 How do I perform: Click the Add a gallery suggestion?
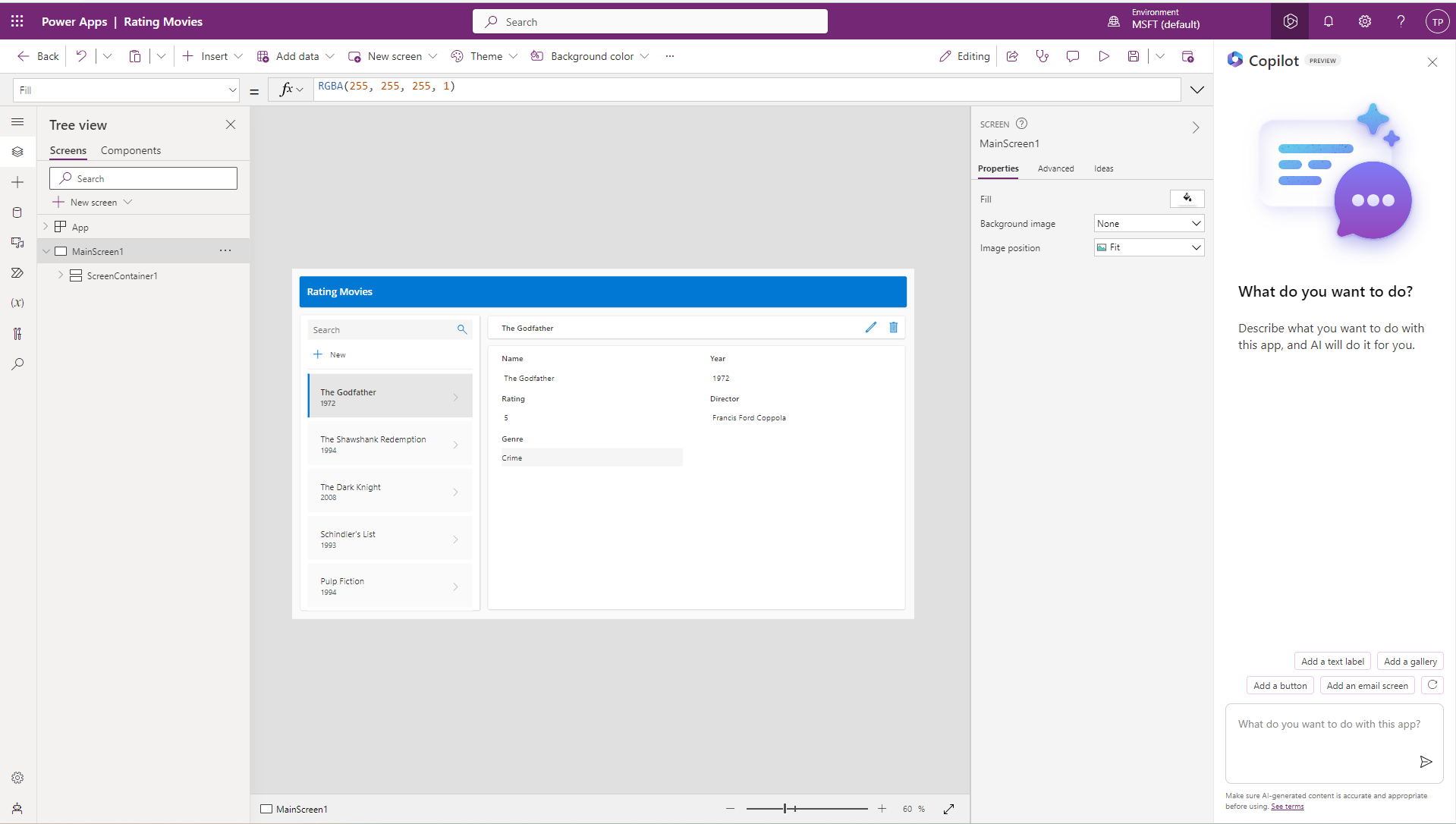point(1410,661)
